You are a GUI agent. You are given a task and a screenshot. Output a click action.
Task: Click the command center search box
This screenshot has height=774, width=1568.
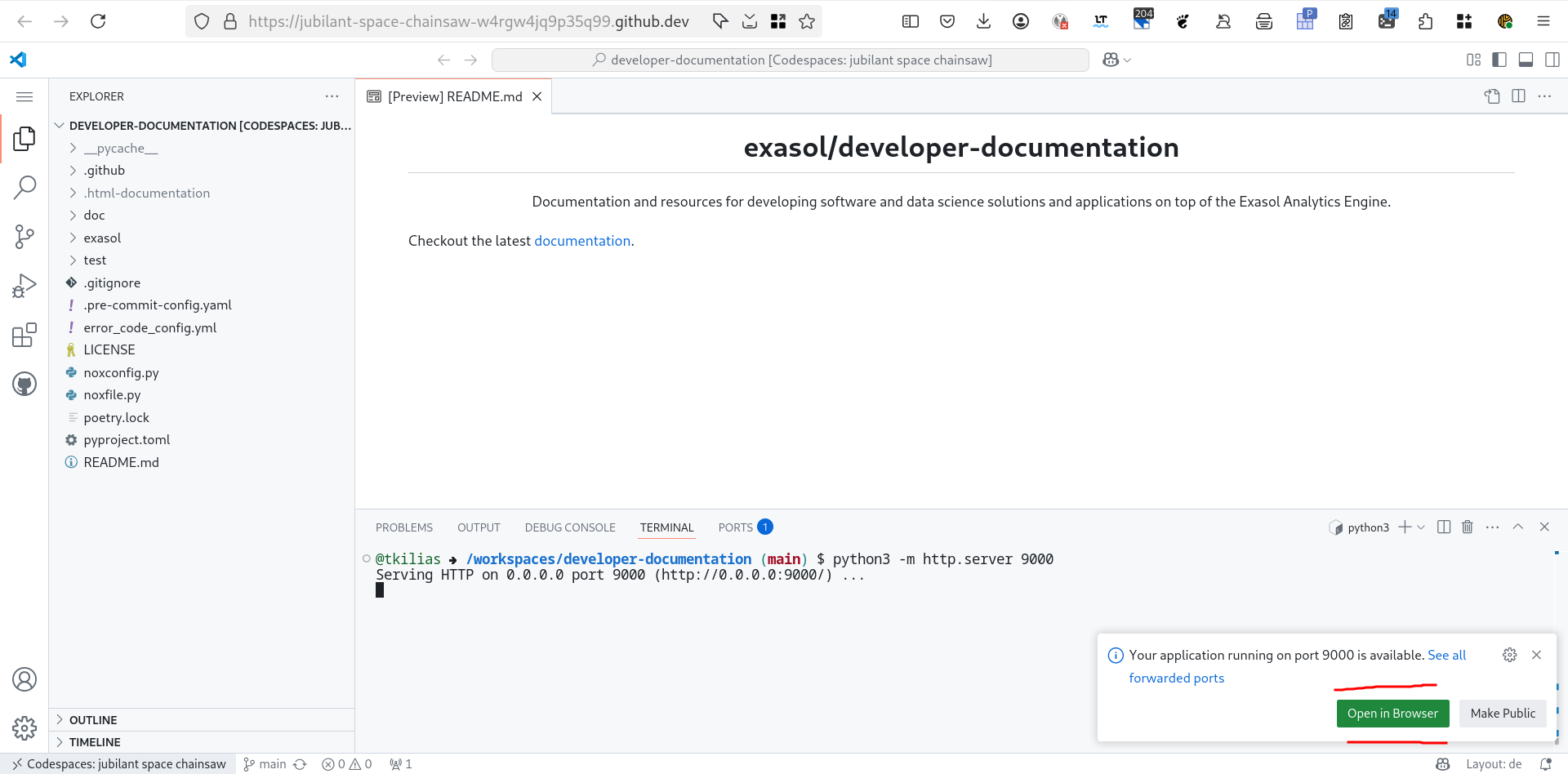pos(791,60)
